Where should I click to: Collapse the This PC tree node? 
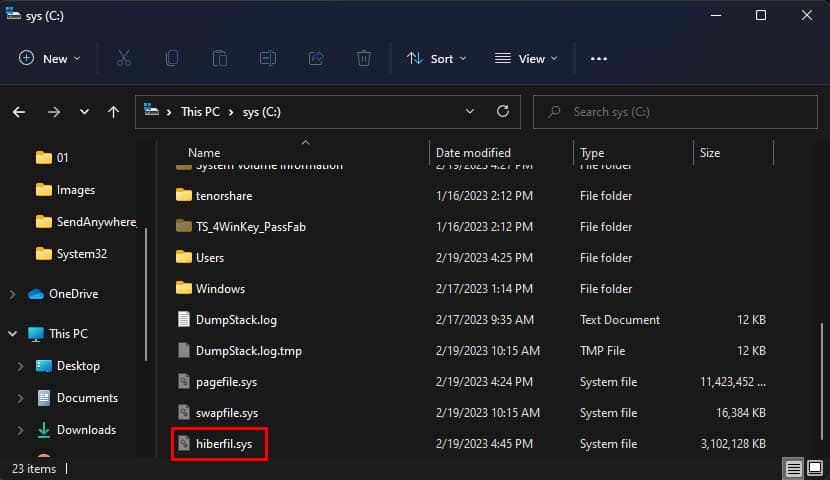tap(12, 333)
